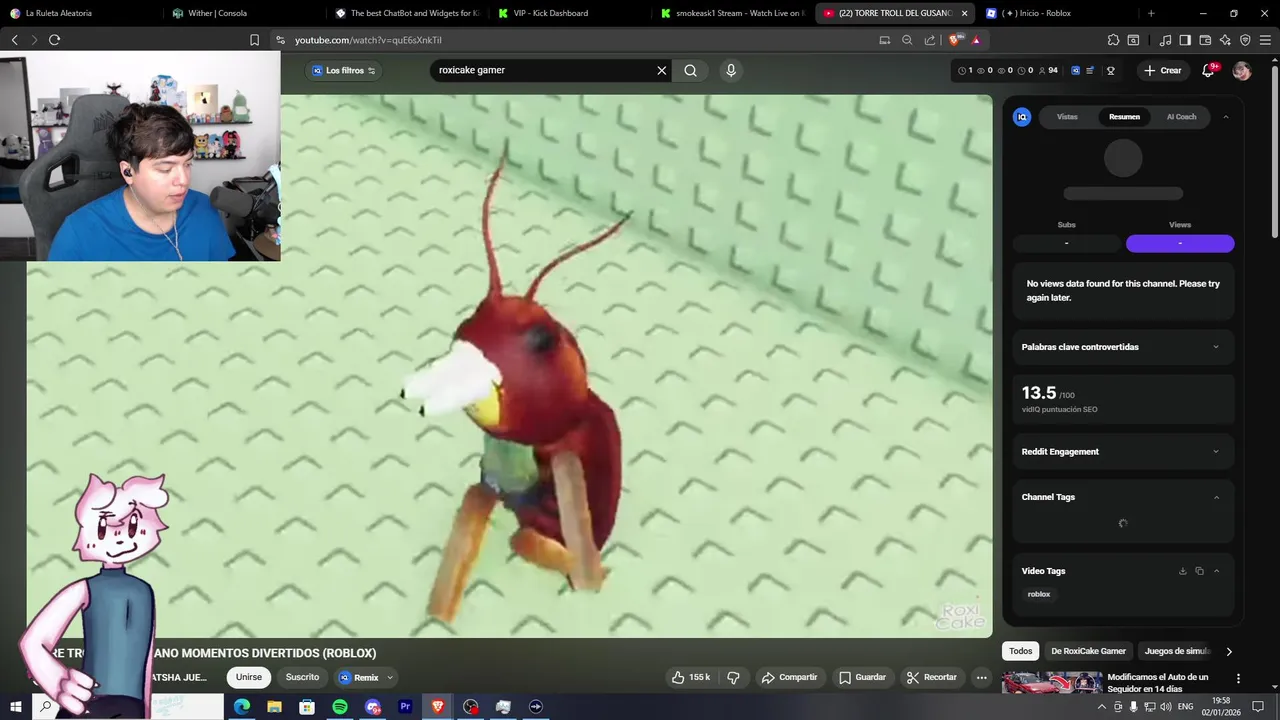Open options for Seguidor en 14 días video
This screenshot has height=720, width=1280.
[1238, 678]
